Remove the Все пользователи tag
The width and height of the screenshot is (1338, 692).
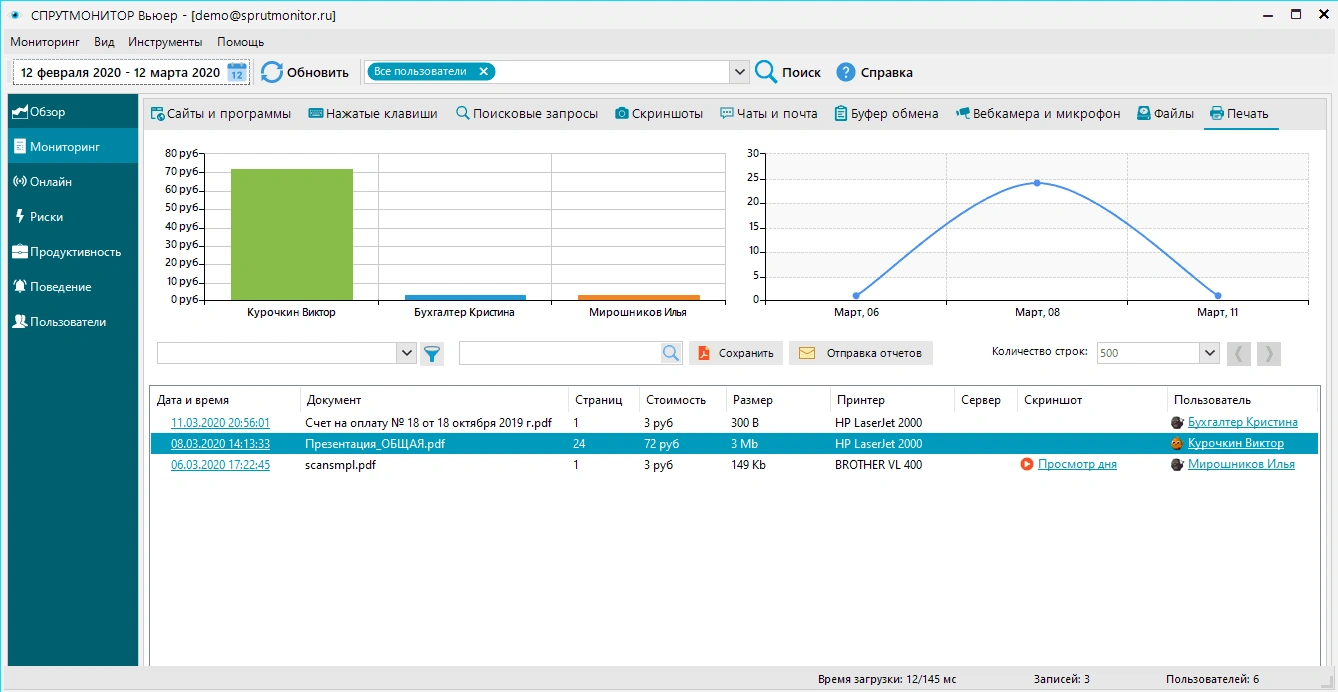(483, 71)
